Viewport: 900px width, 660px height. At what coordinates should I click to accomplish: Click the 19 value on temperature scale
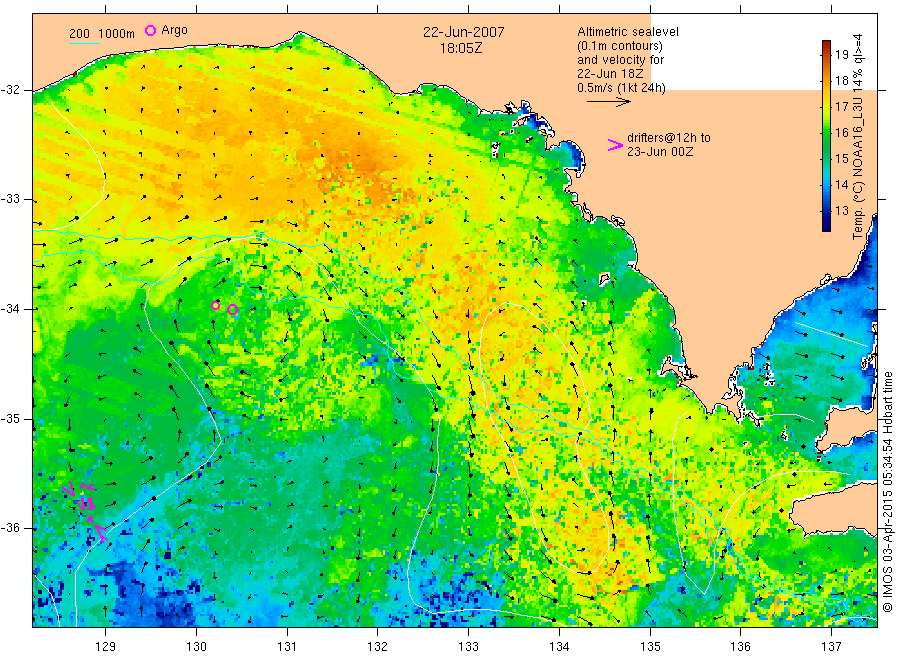coord(841,55)
